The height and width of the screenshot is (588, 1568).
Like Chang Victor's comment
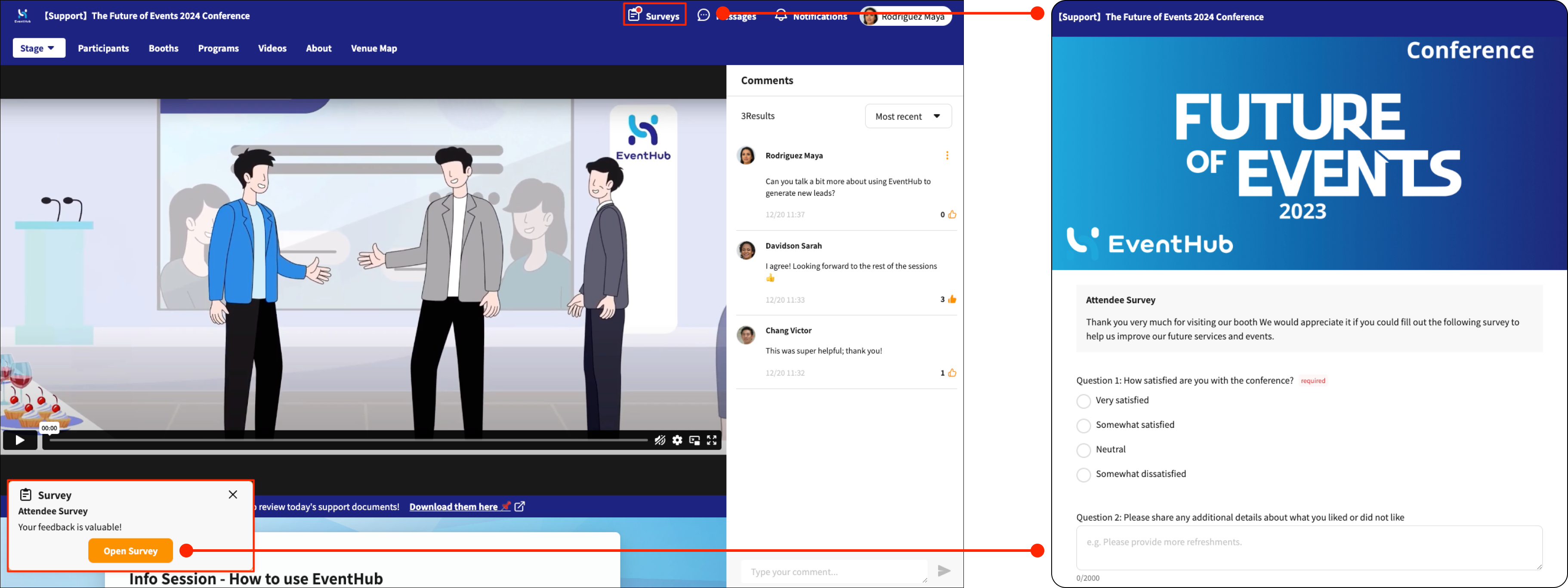tap(952, 372)
